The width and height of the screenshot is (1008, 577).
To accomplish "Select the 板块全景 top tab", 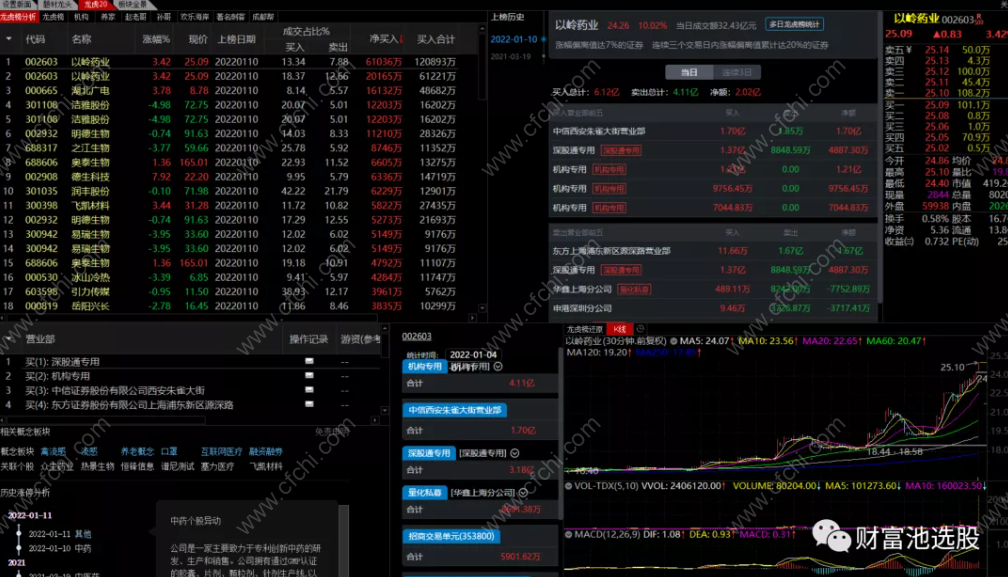I will click(x=132, y=4).
